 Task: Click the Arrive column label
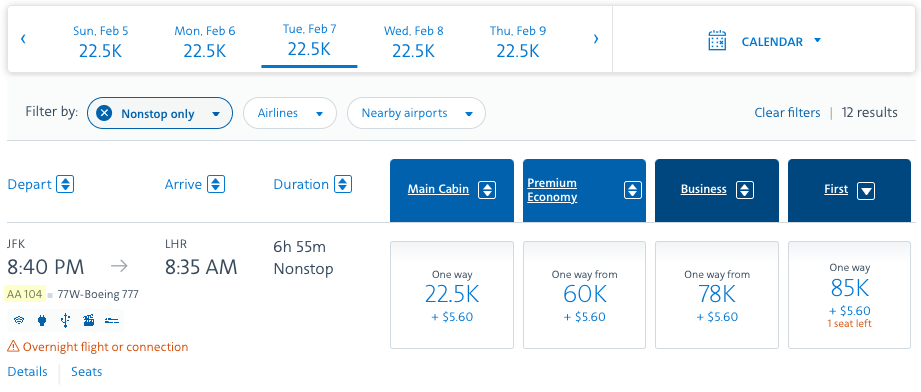coord(183,185)
